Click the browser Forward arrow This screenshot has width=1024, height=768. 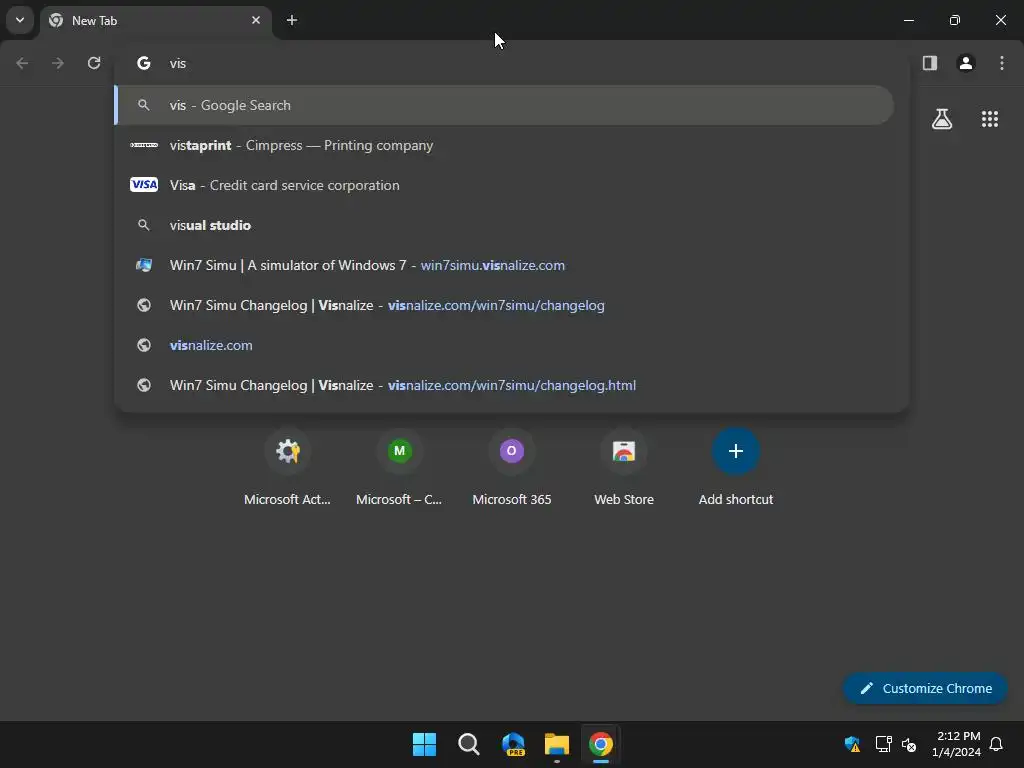58,63
